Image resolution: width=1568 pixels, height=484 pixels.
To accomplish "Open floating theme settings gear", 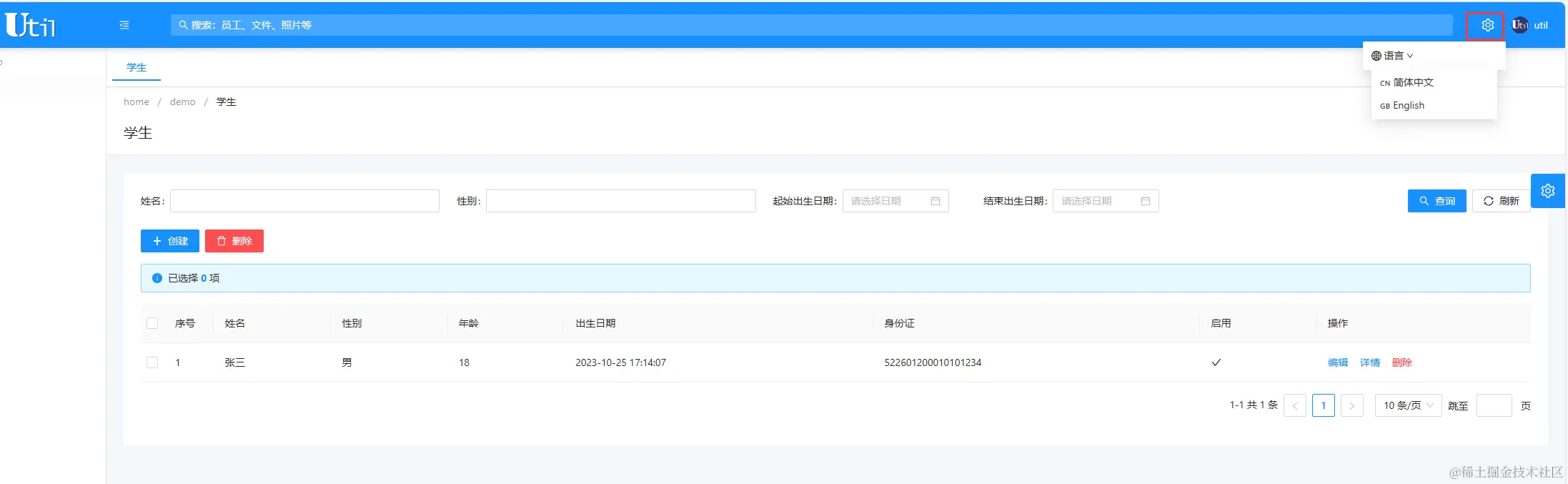I will tap(1548, 191).
